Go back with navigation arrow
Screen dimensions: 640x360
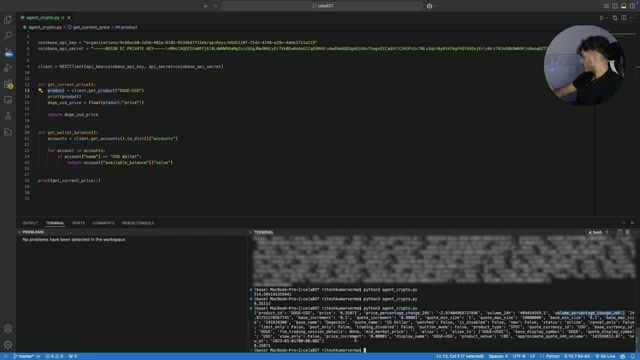click(x=206, y=6)
